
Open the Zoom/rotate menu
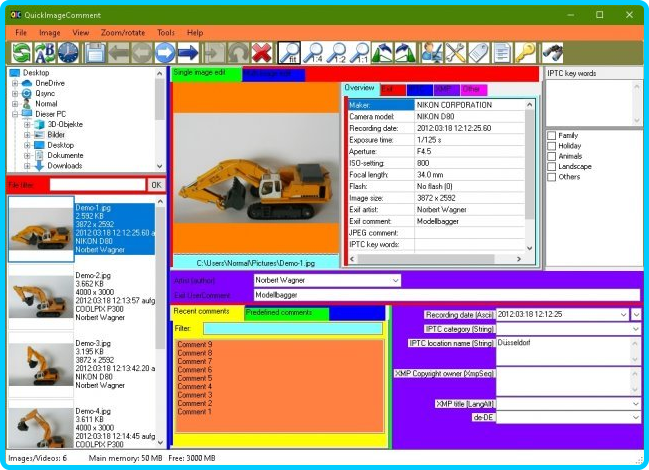123,33
